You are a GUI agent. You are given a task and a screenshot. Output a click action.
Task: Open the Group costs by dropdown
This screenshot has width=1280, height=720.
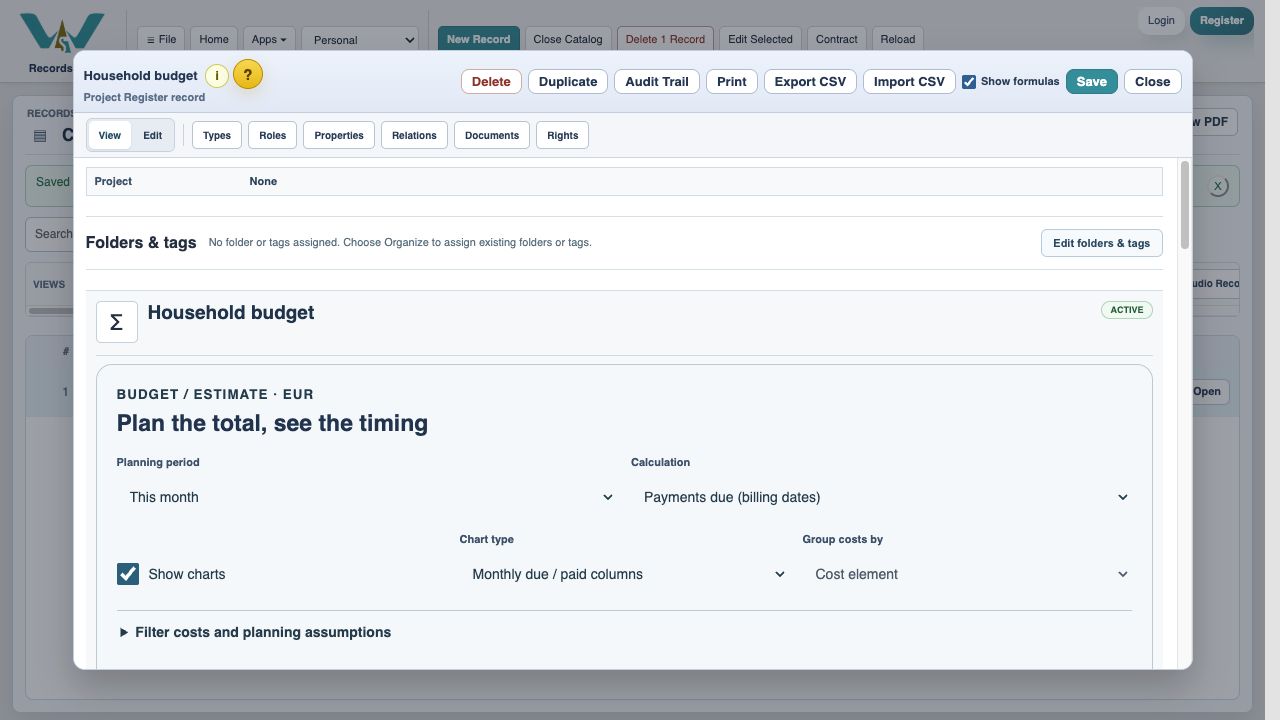click(x=967, y=574)
